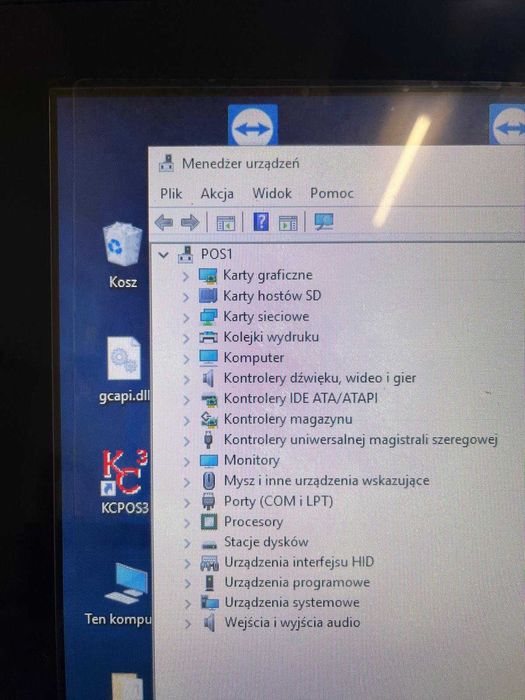Expand Kontrolery magazynu arrow
525x700 pixels.
[187, 421]
